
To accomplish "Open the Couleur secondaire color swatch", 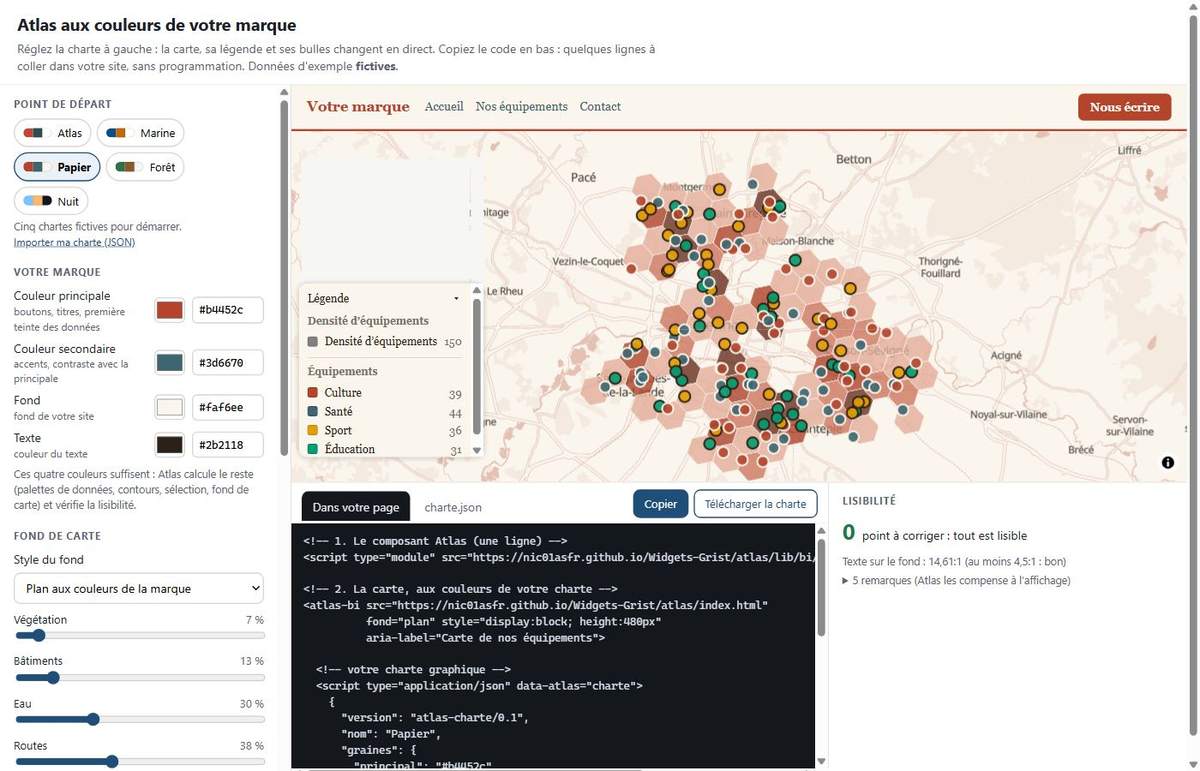I will (170, 361).
